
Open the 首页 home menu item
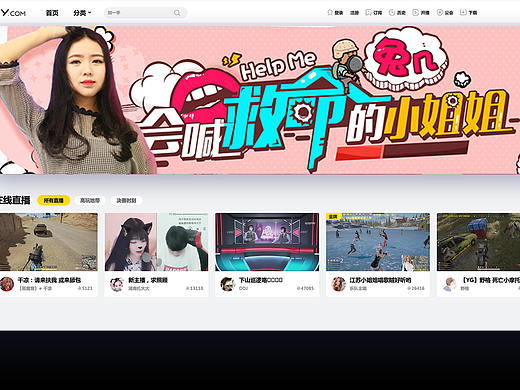[x=52, y=13]
